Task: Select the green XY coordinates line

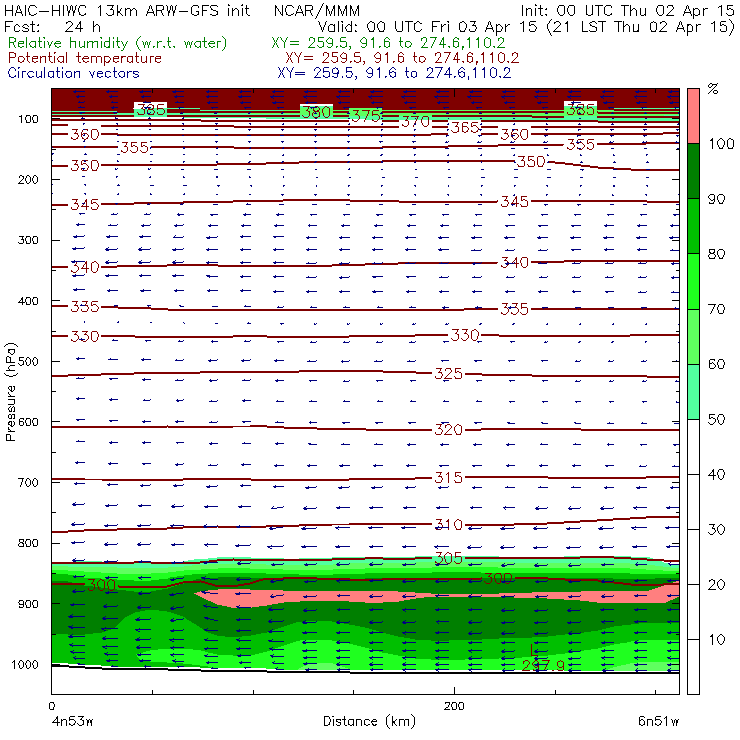Action: 388,43
